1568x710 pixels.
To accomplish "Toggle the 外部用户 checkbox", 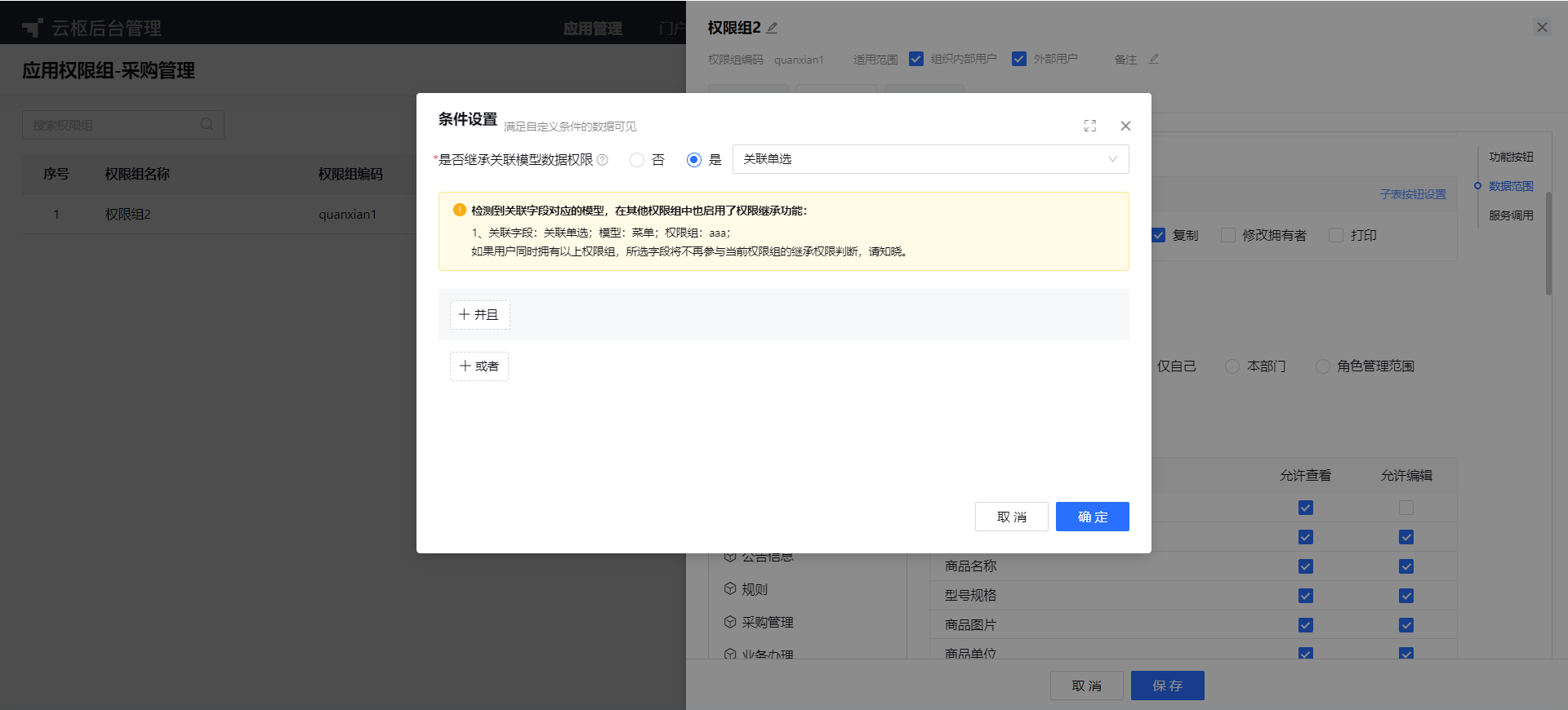I will pyautogui.click(x=1019, y=59).
